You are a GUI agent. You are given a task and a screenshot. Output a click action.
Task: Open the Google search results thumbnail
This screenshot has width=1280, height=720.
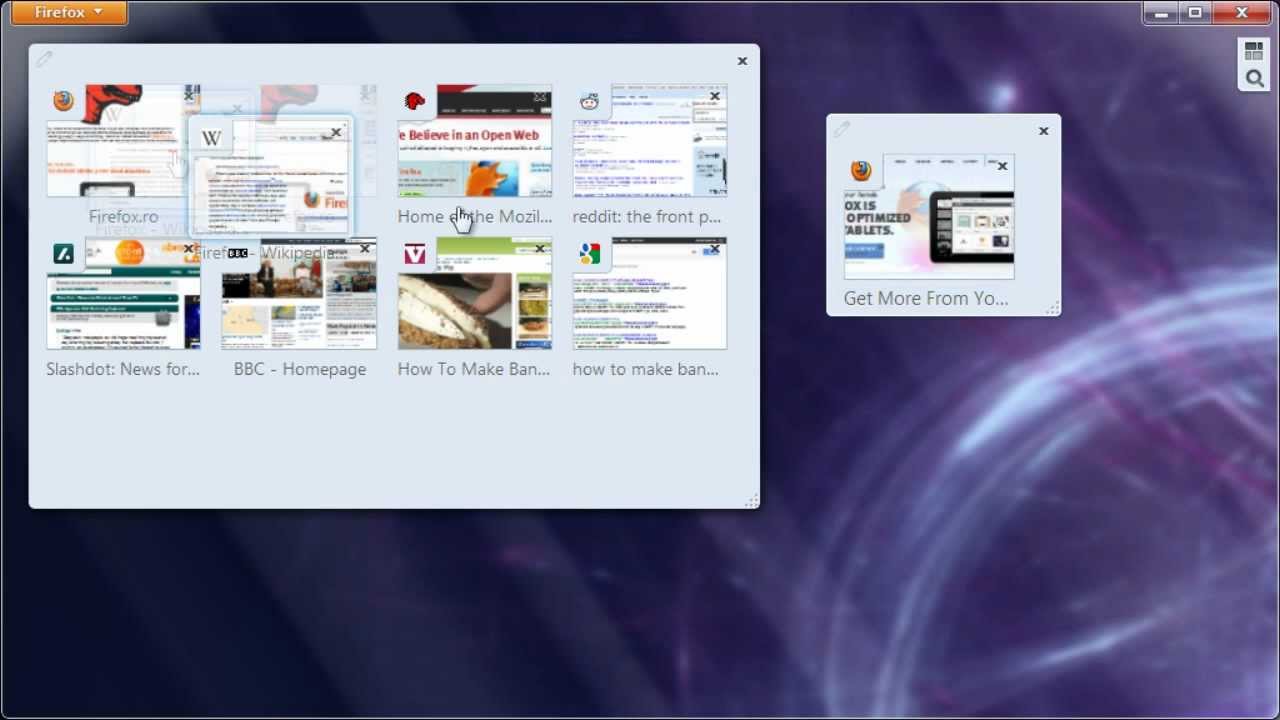pyautogui.click(x=650, y=294)
